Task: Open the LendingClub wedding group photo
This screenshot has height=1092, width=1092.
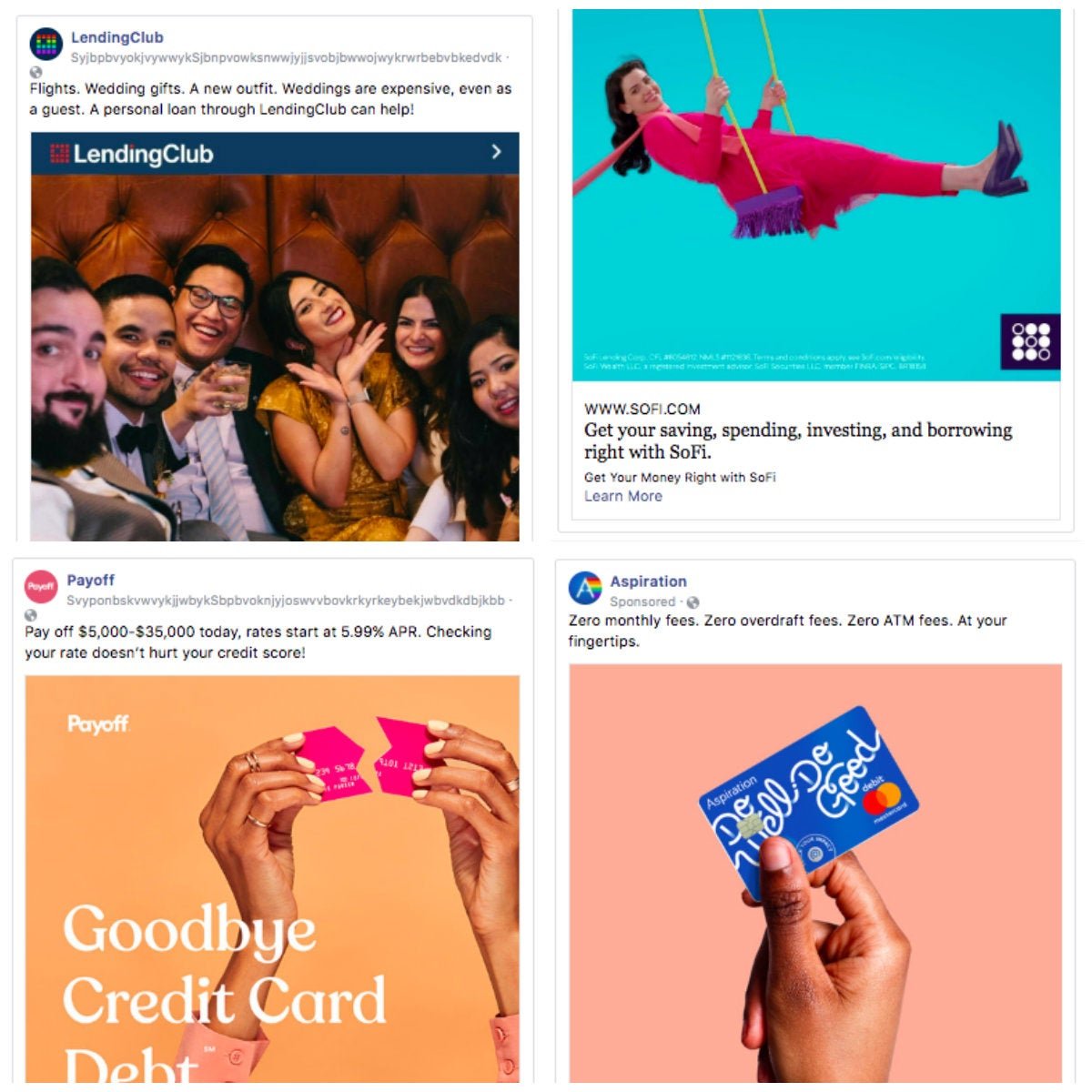Action: (275, 358)
